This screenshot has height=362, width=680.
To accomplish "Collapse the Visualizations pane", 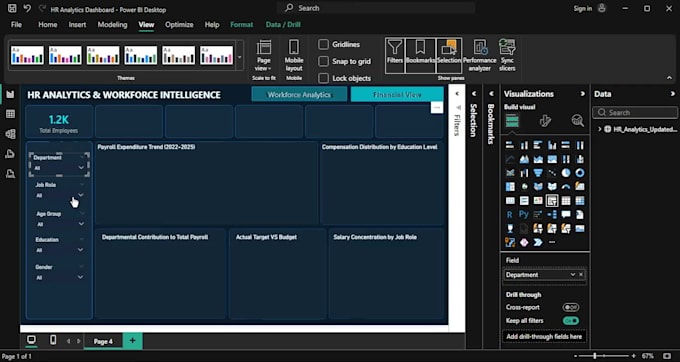I will coord(582,94).
